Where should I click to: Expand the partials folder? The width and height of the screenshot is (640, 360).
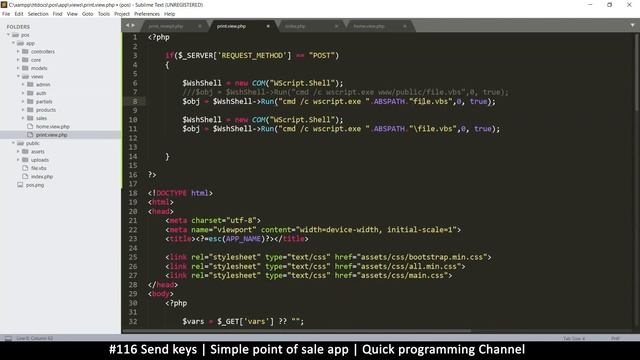coord(23,101)
